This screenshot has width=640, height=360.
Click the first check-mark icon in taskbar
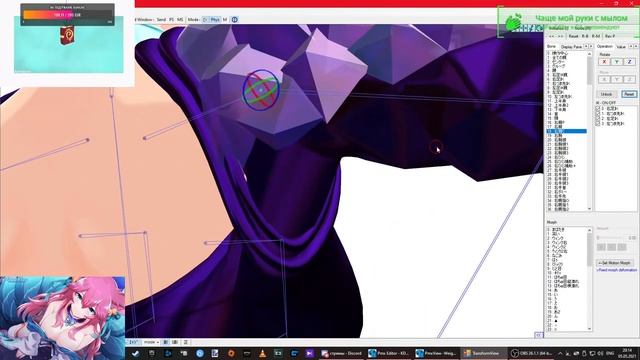coord(135,353)
